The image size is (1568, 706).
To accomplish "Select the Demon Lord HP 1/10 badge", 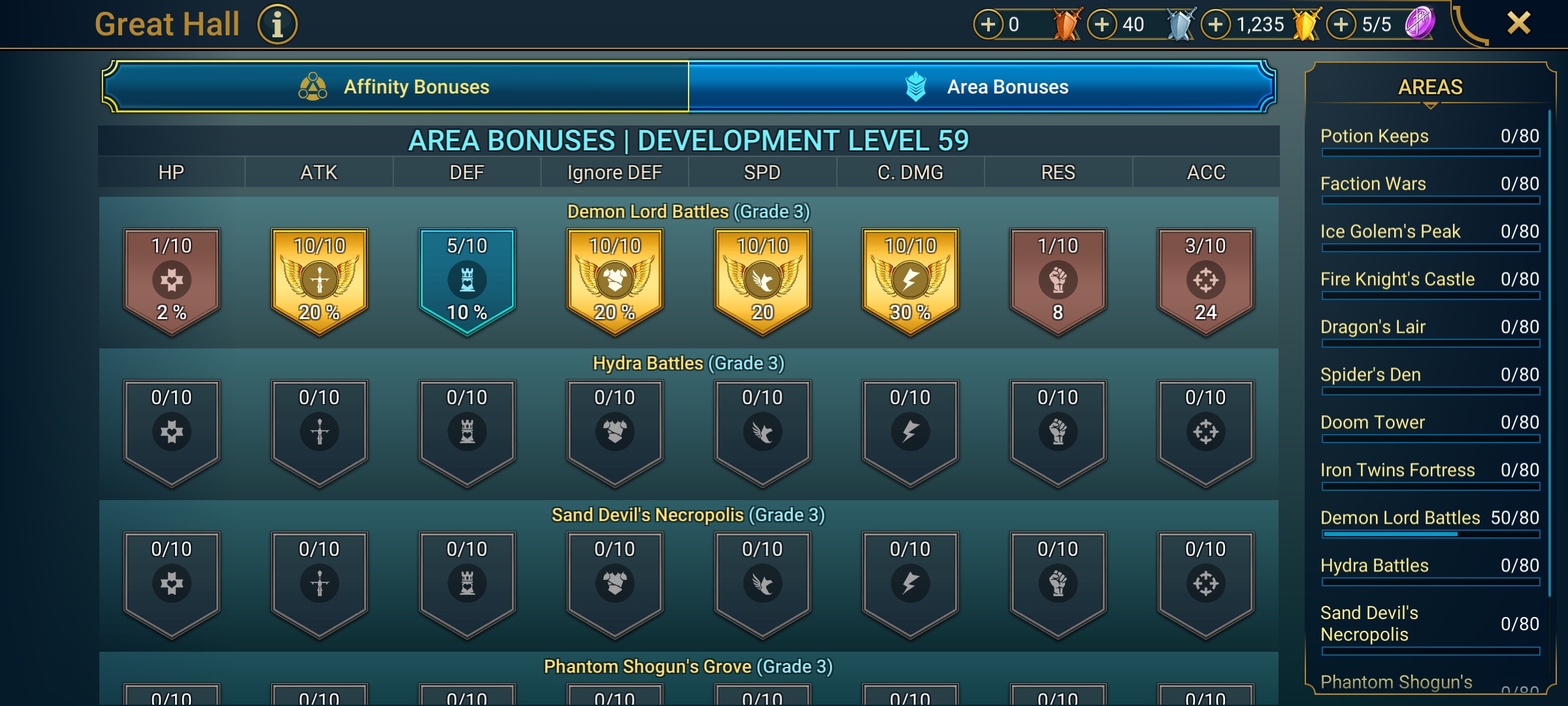I will [x=172, y=281].
